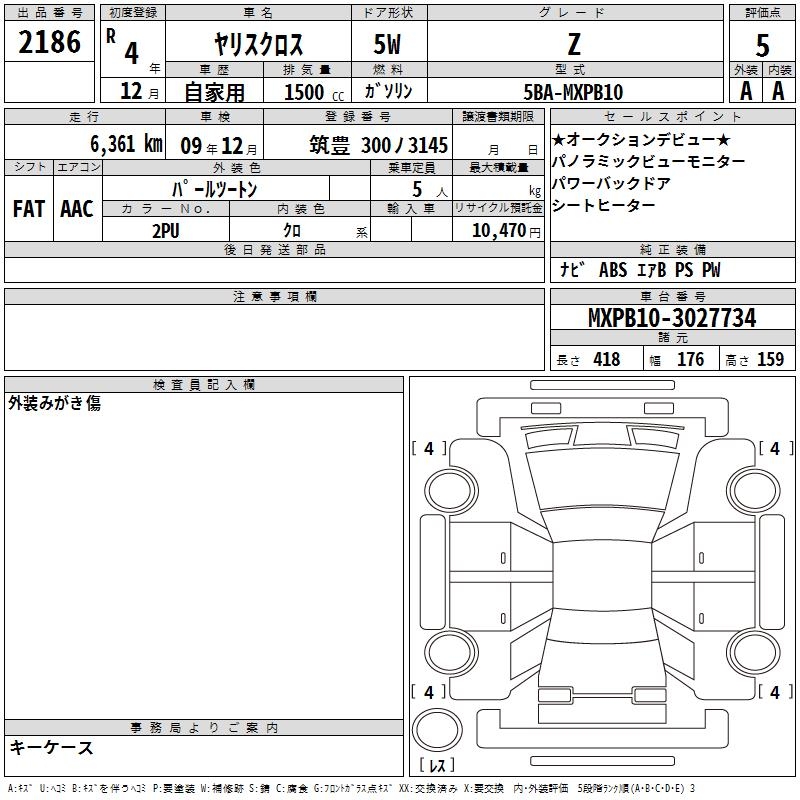Select the car name ヤリスクロス
Image resolution: width=800 pixels, height=800 pixels.
(258, 44)
